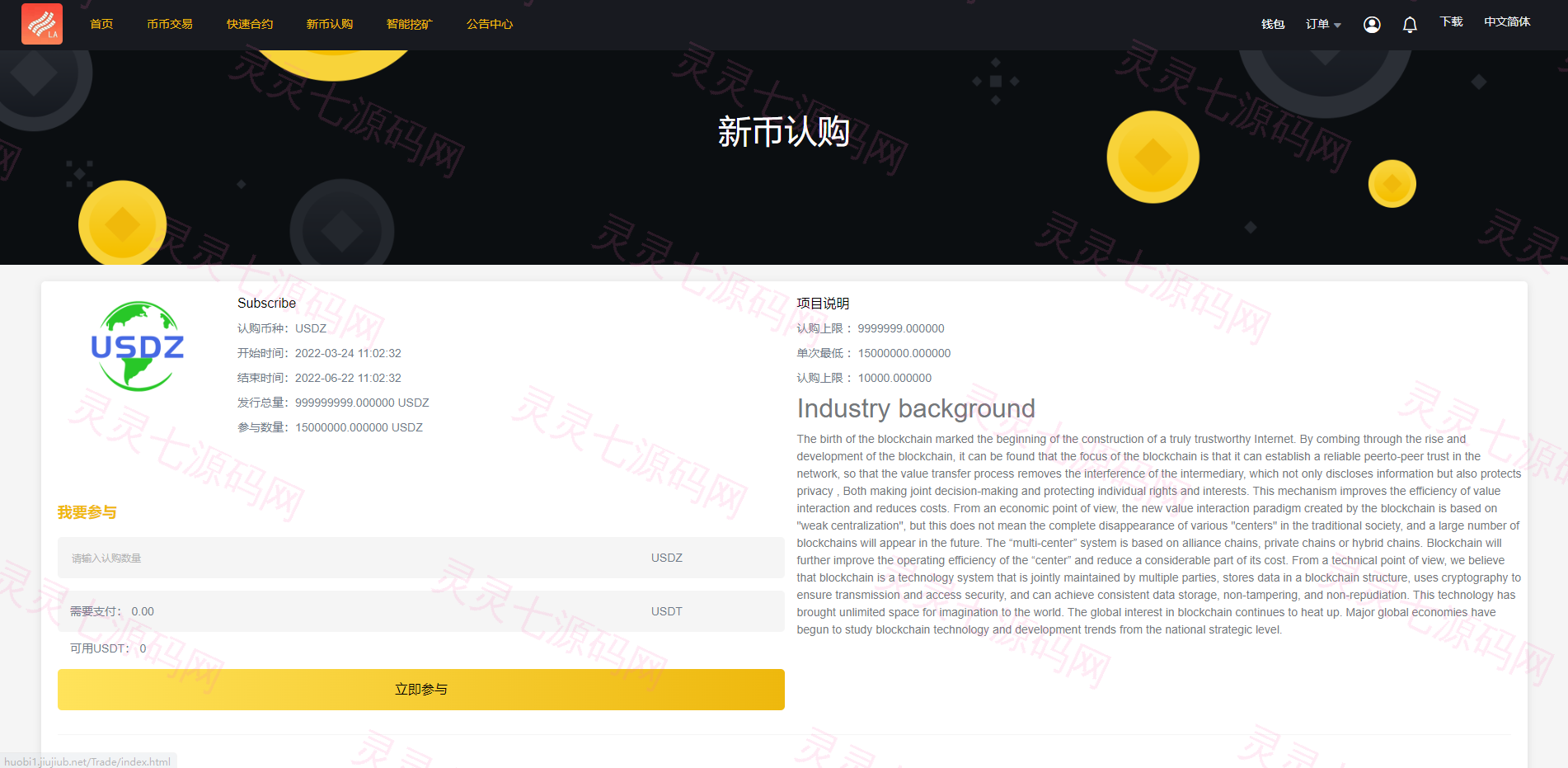Viewport: 1568px width, 768px height.
Task: Click the value 10000.000000
Action: point(894,378)
